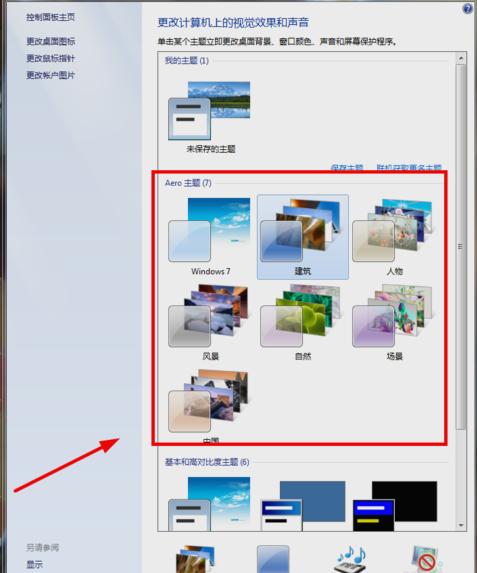The height and width of the screenshot is (573, 477).
Task: Click theme list scroll up arrow
Action: 461,58
